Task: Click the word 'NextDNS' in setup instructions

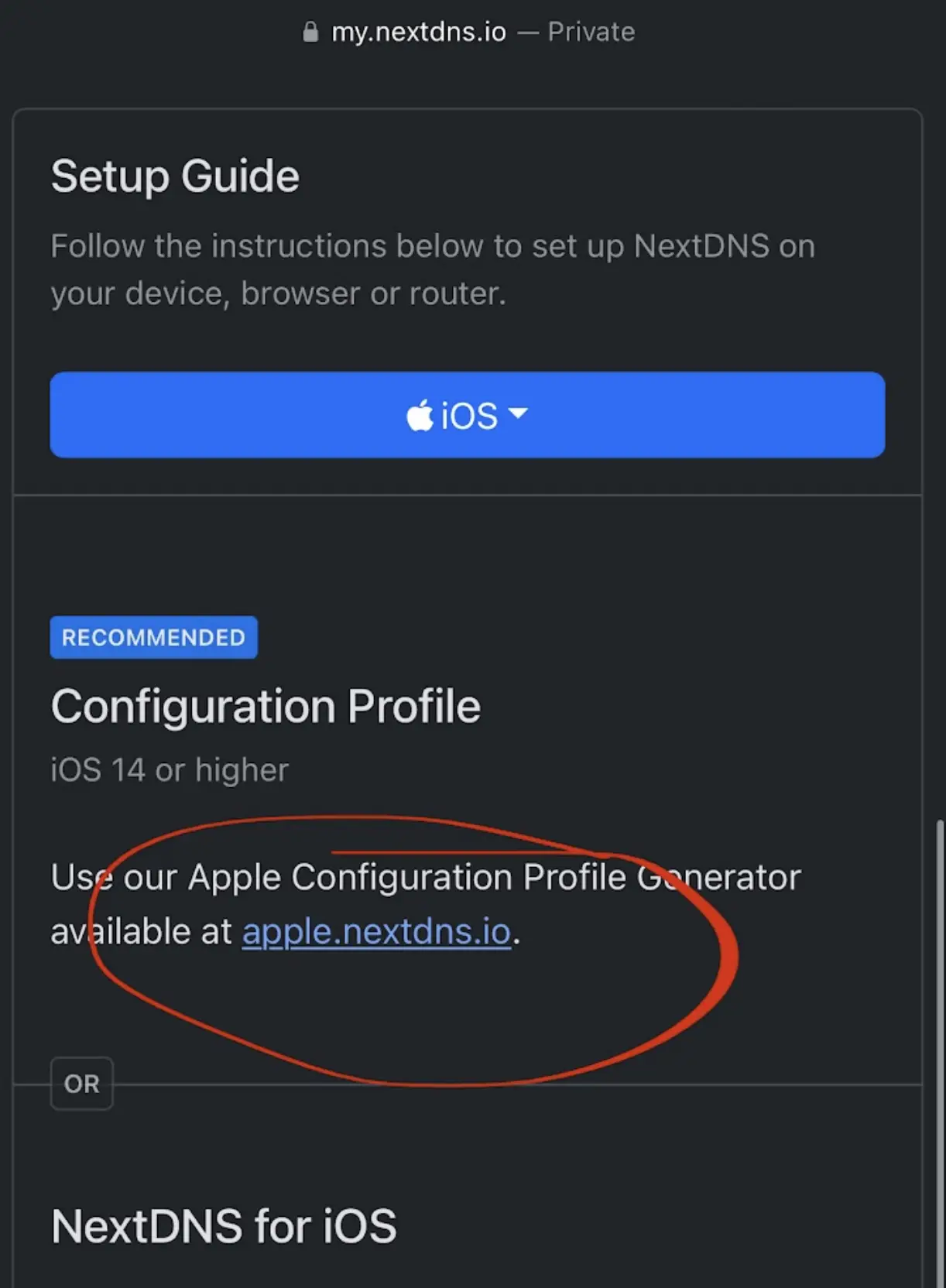Action: [x=702, y=246]
